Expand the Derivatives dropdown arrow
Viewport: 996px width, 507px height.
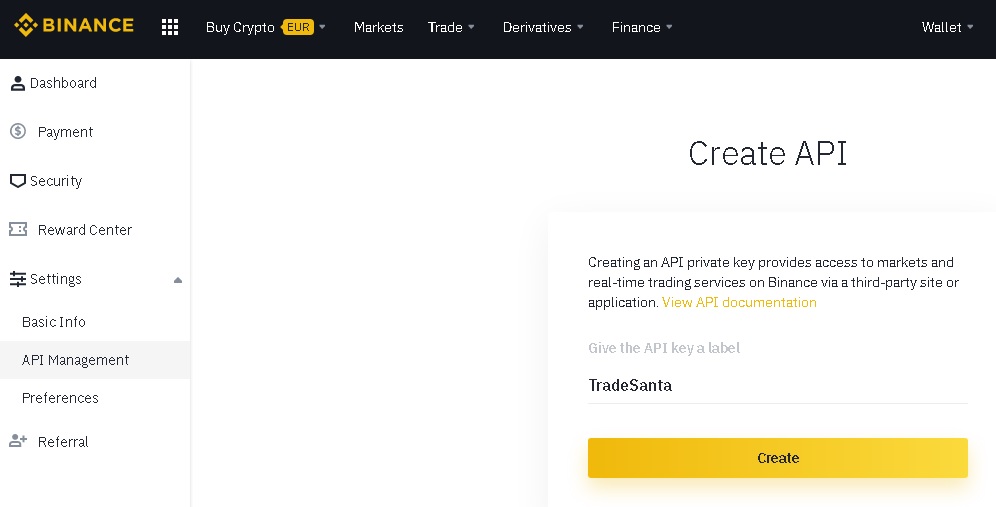(580, 27)
